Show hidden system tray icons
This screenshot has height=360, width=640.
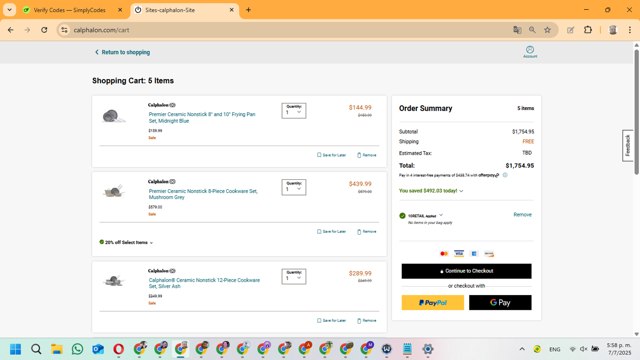(522, 349)
